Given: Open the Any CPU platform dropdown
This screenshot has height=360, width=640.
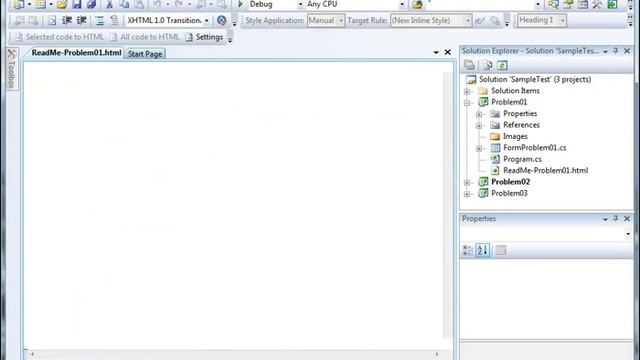Looking at the screenshot, I should pos(402,4).
